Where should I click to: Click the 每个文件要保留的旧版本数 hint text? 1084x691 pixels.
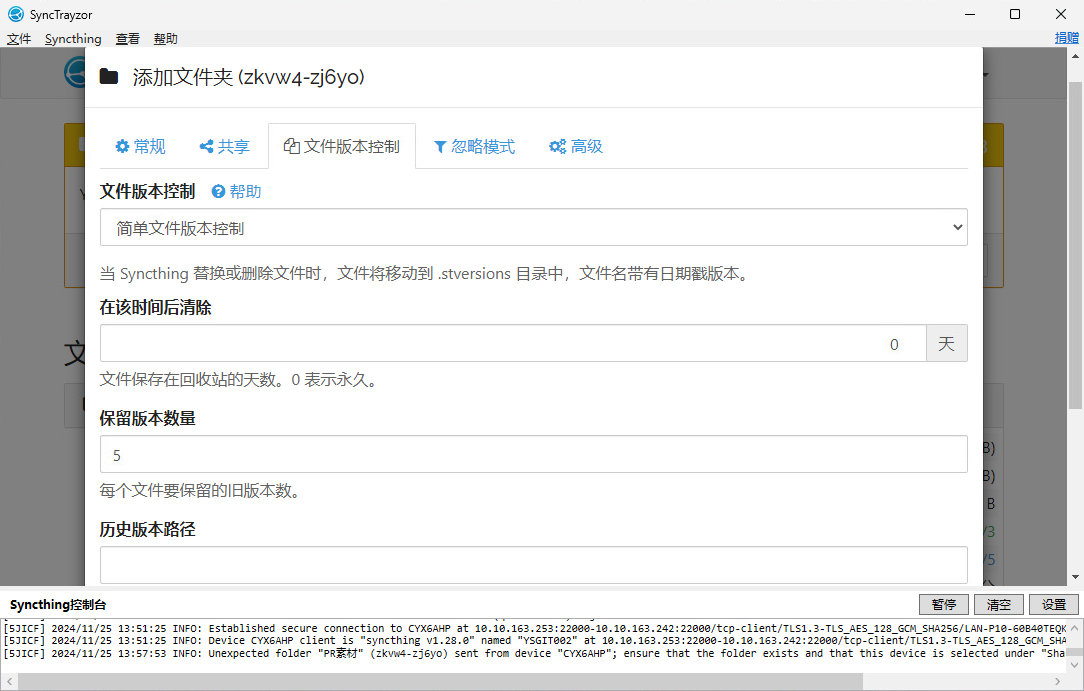pyautogui.click(x=200, y=491)
